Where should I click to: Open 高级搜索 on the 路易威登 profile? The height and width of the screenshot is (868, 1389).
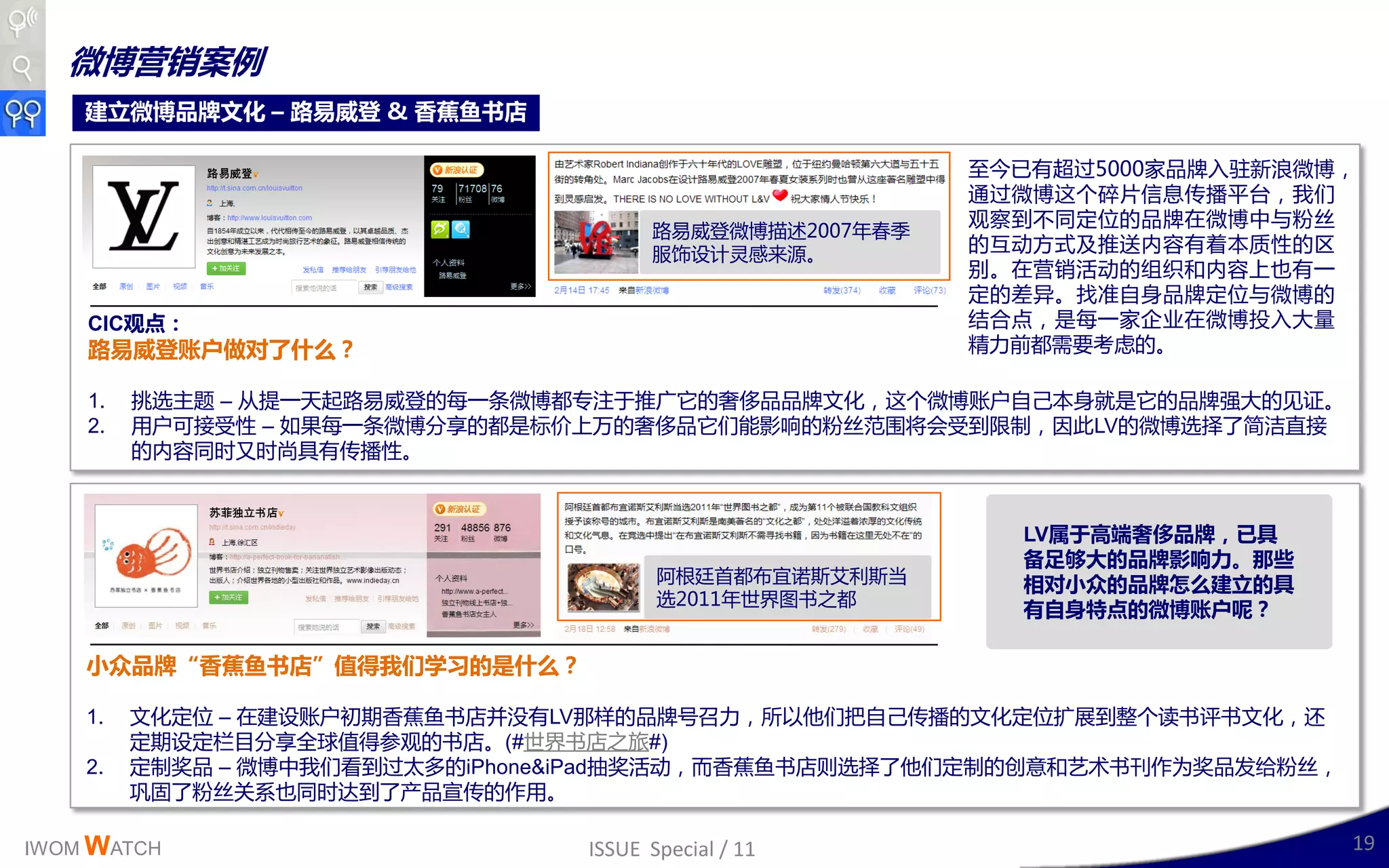pos(399,287)
